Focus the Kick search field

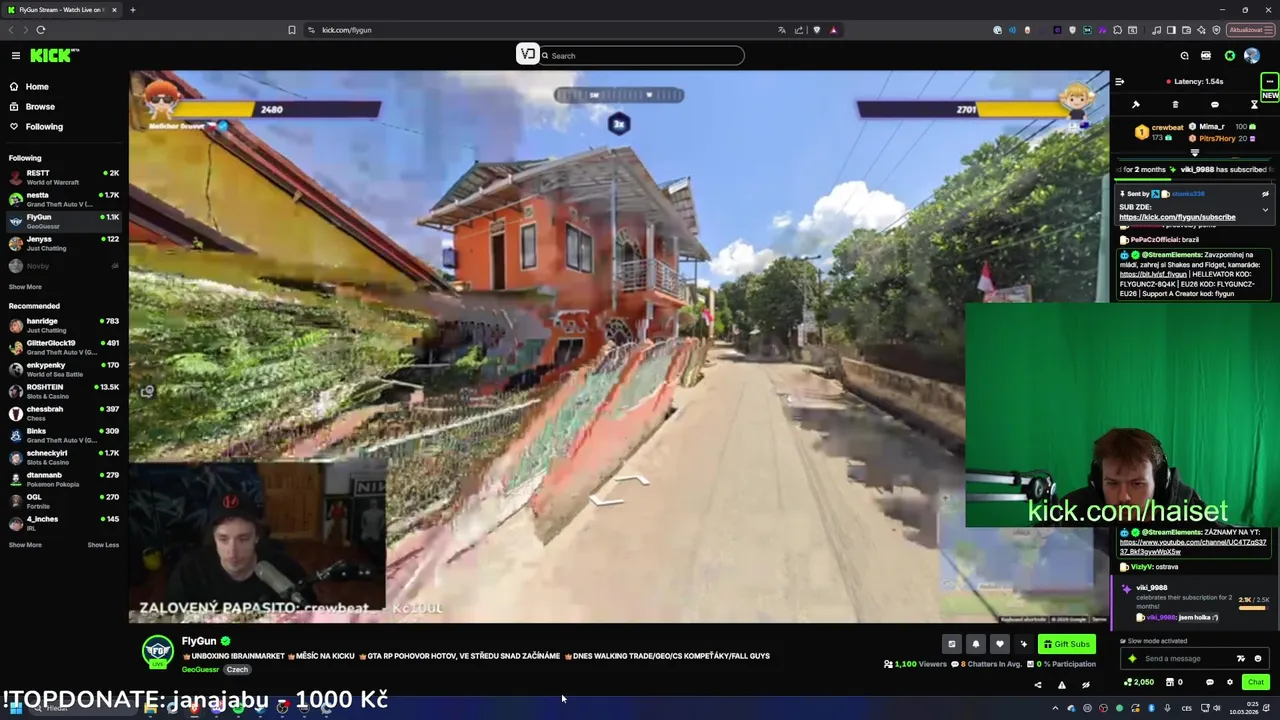click(x=641, y=56)
